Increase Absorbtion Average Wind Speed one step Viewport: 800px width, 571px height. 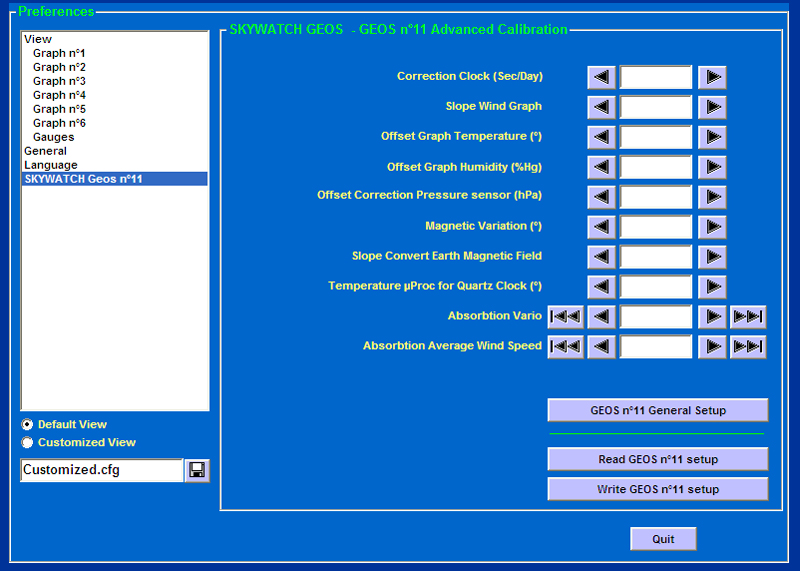[712, 347]
